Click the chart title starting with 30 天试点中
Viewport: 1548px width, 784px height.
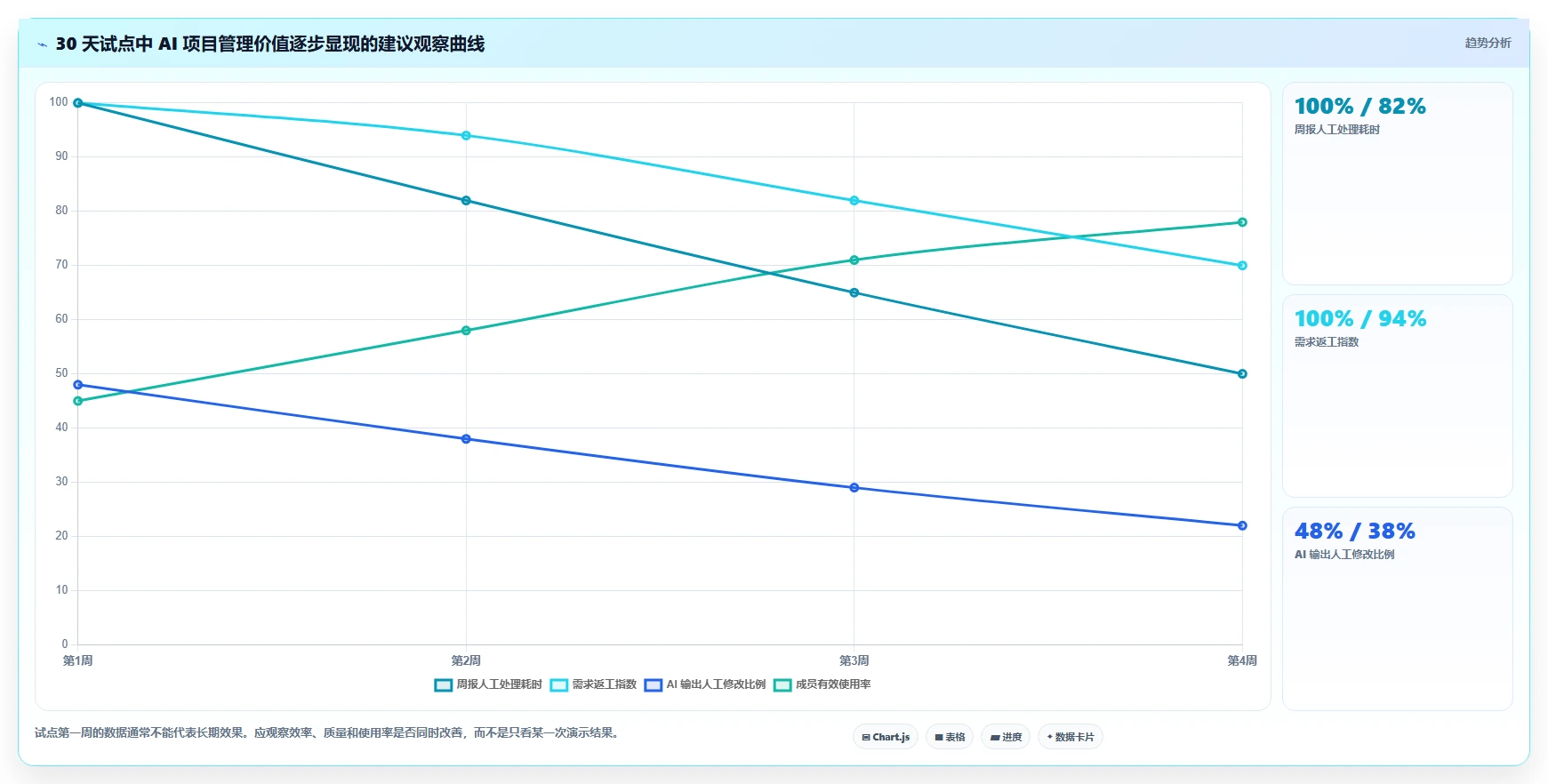(x=269, y=44)
